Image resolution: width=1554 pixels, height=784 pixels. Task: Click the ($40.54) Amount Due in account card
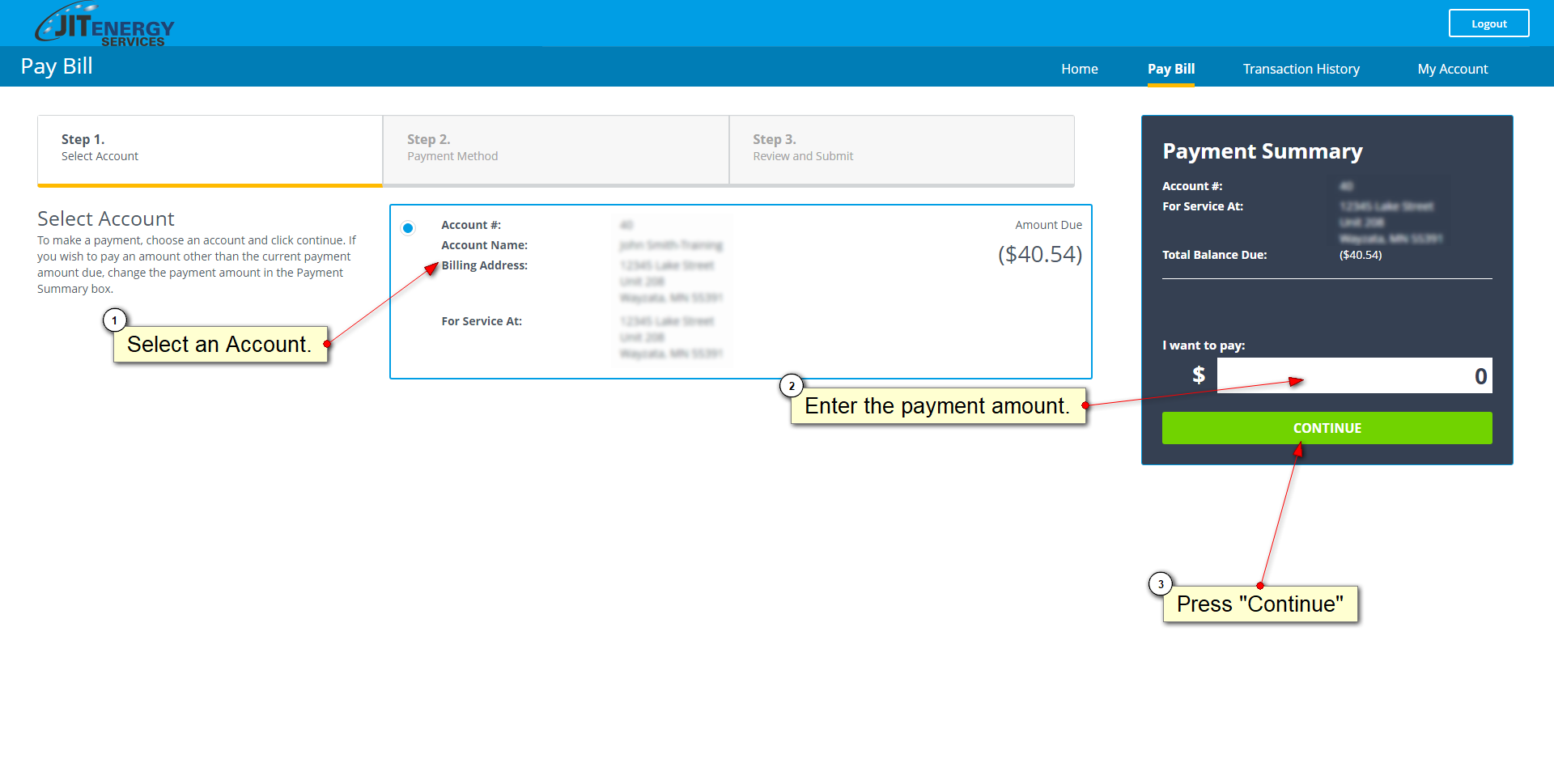(1039, 254)
